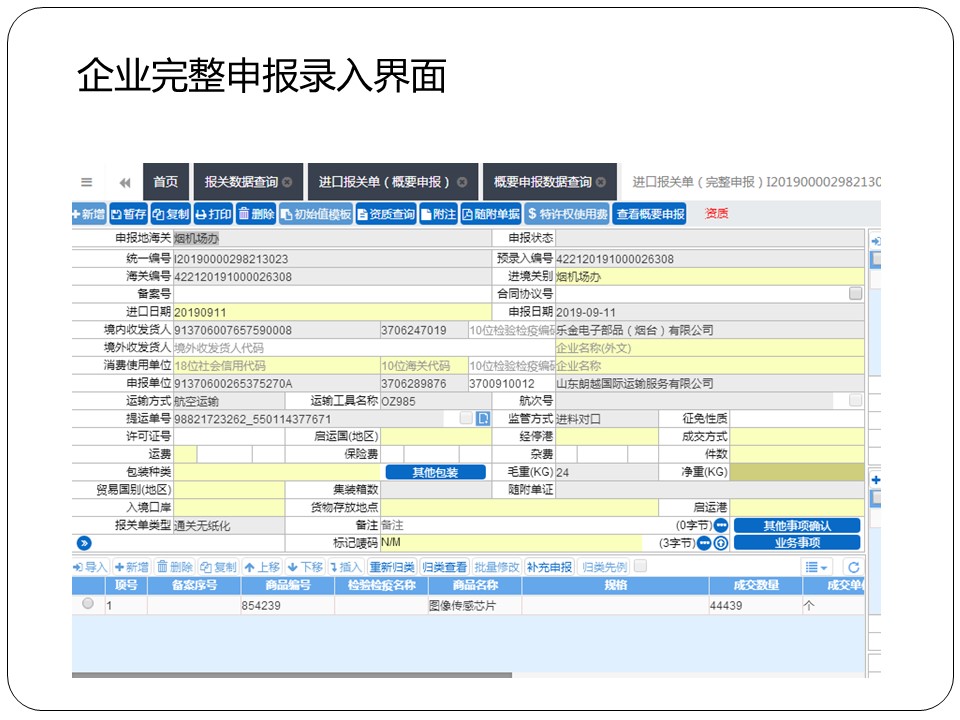Image resolution: width=960 pixels, height=720 pixels.
Task: Click the 其他包装 button
Action: click(435, 472)
